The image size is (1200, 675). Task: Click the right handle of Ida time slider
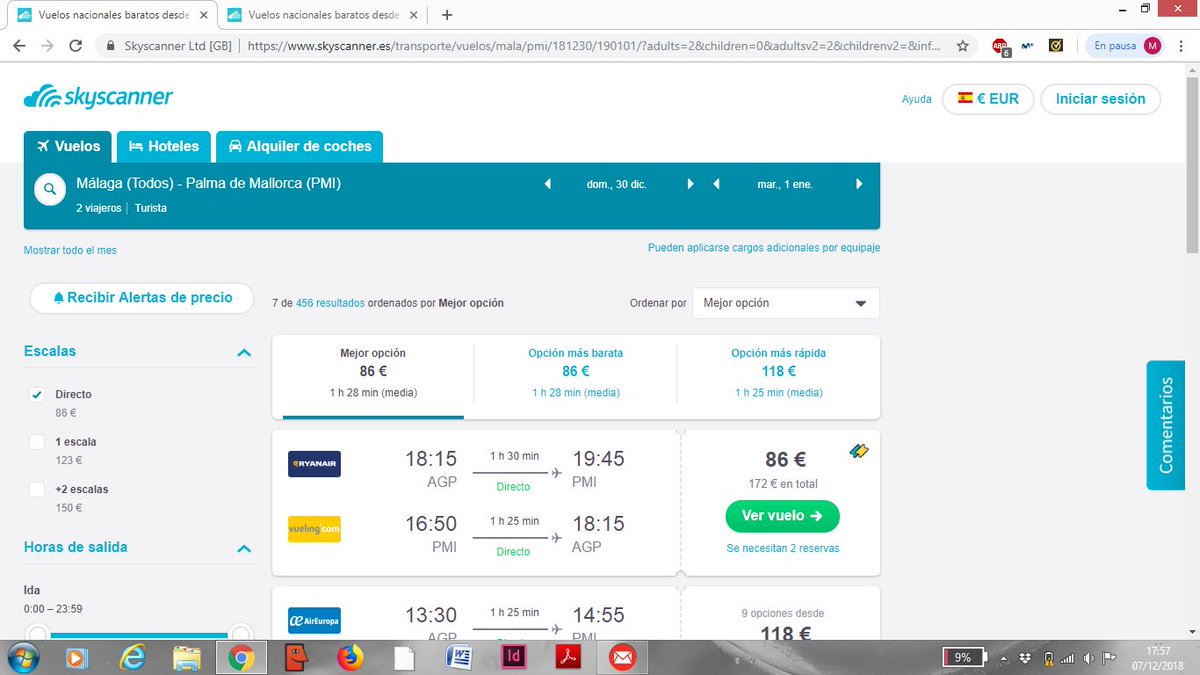(x=240, y=634)
